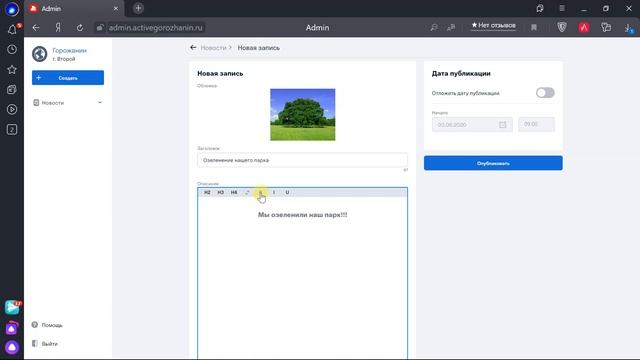Open a new browser tab with plus icon
The width and height of the screenshot is (640, 360).
point(138,8)
